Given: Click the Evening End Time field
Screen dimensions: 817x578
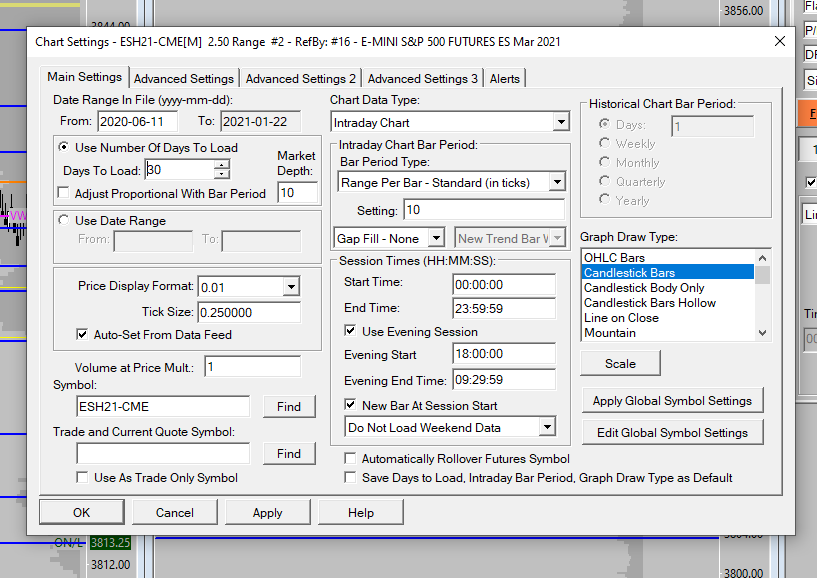Looking at the screenshot, I should tap(504, 380).
